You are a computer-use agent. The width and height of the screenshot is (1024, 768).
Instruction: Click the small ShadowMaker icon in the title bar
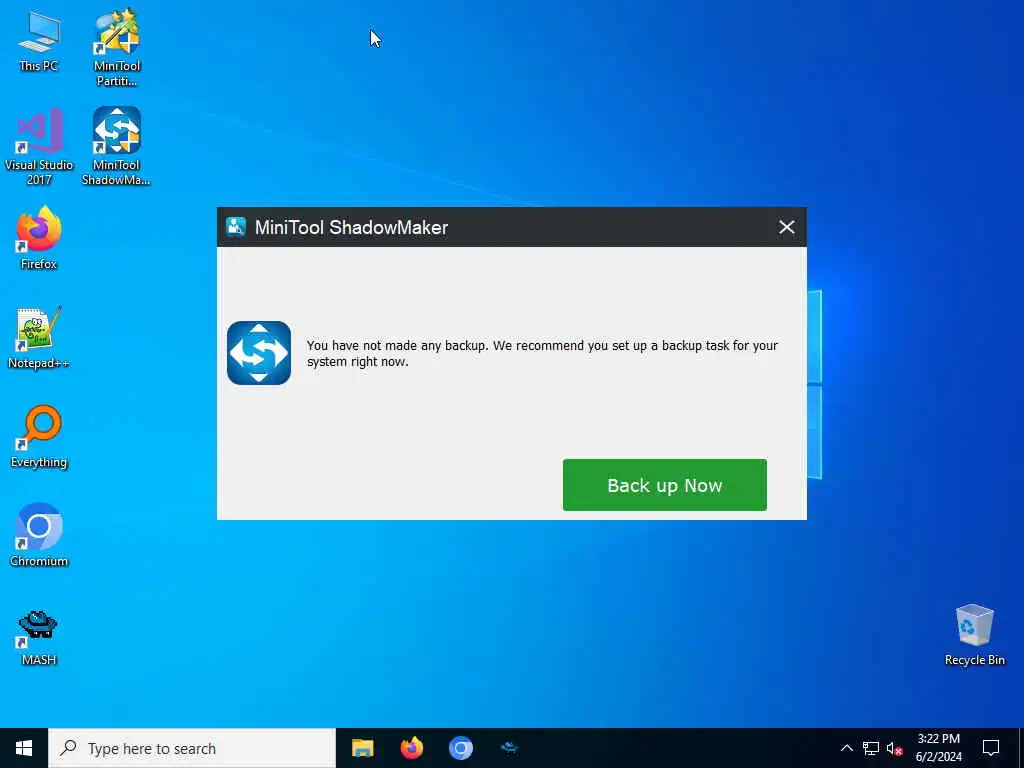pos(236,227)
